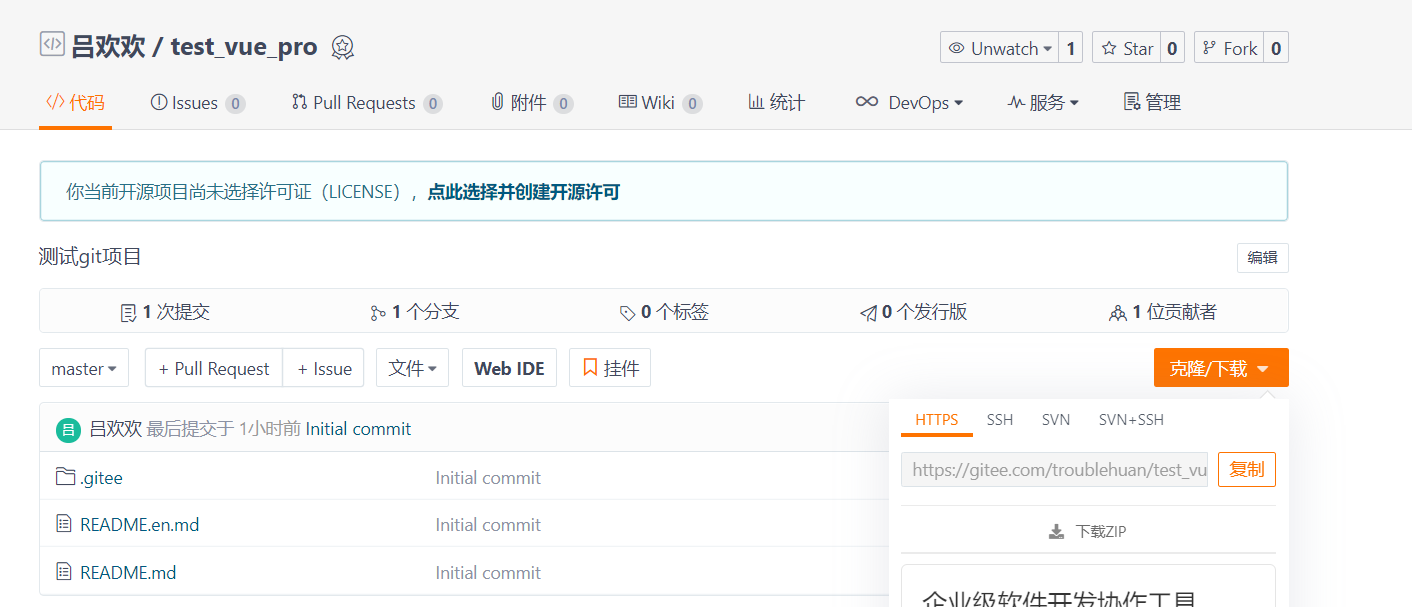Click the clone URL input field
1412x607 pixels.
pos(1054,470)
